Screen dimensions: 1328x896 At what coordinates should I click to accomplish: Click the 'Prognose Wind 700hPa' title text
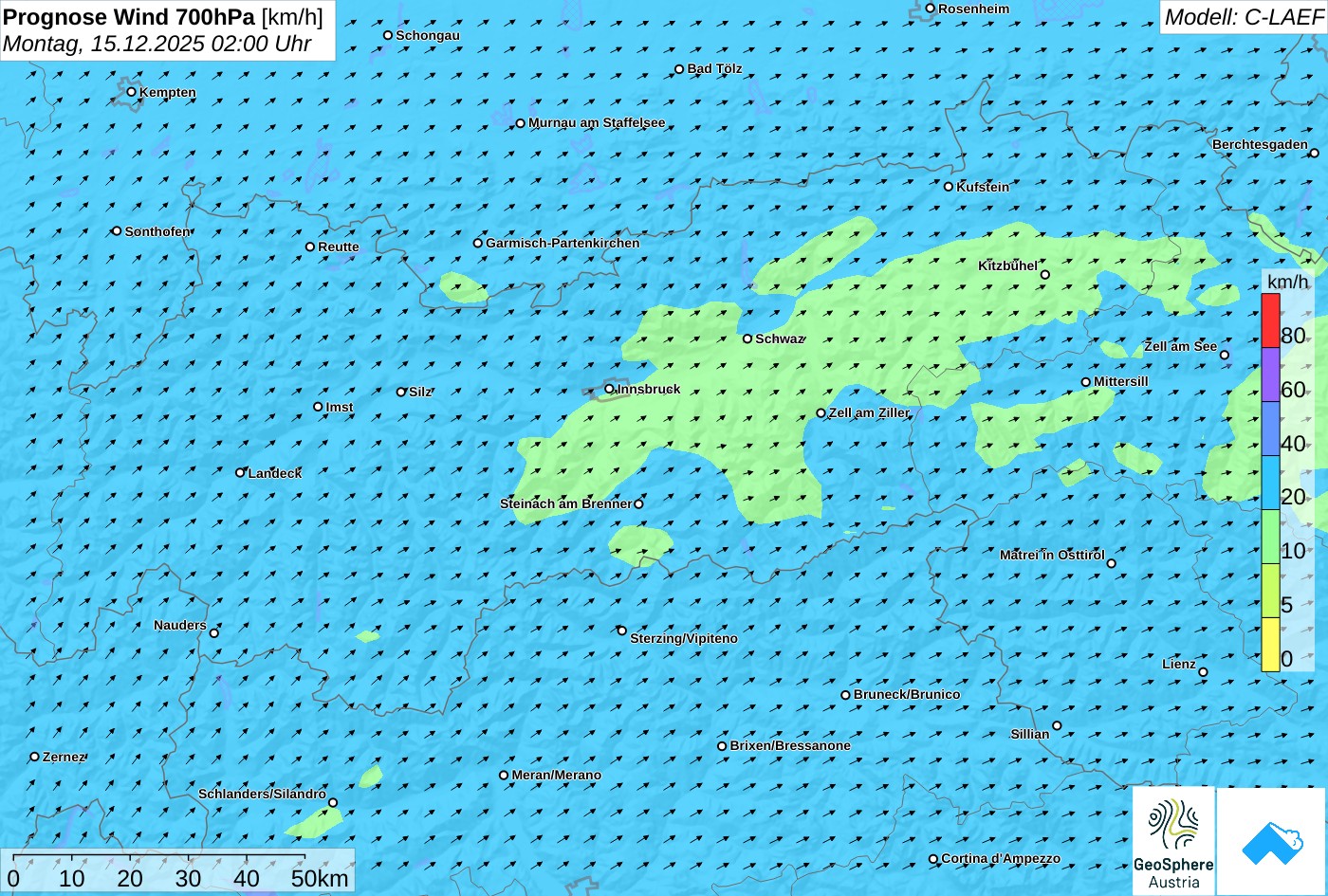[x=130, y=17]
